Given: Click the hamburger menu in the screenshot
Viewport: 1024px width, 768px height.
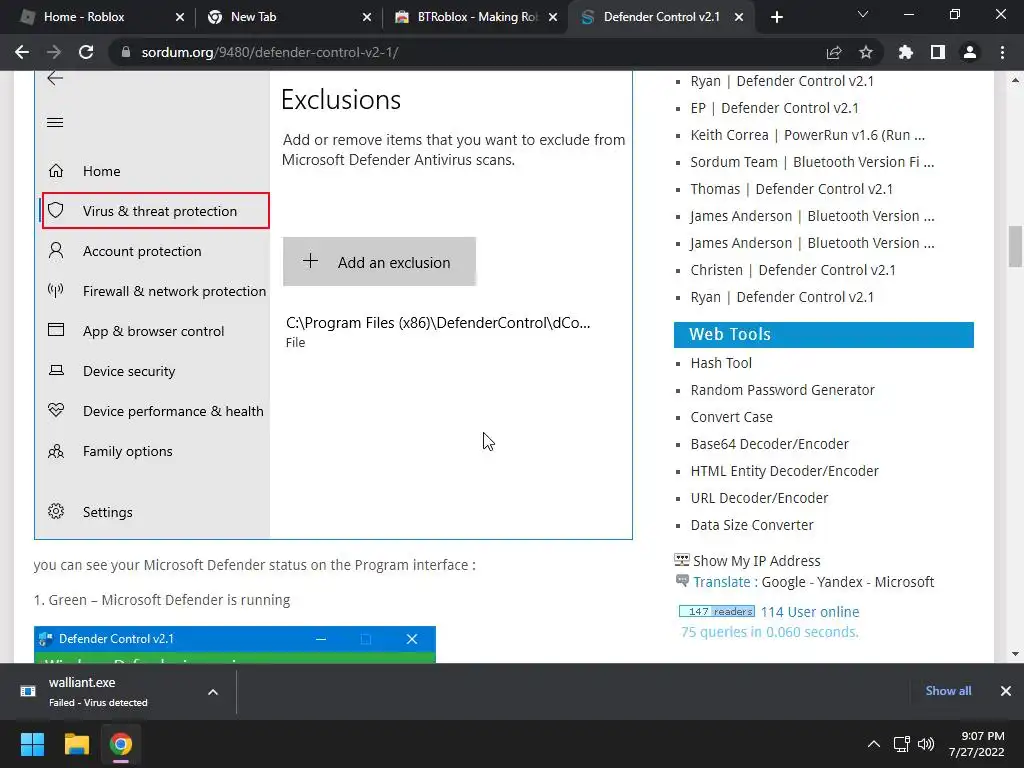Looking at the screenshot, I should tap(55, 123).
